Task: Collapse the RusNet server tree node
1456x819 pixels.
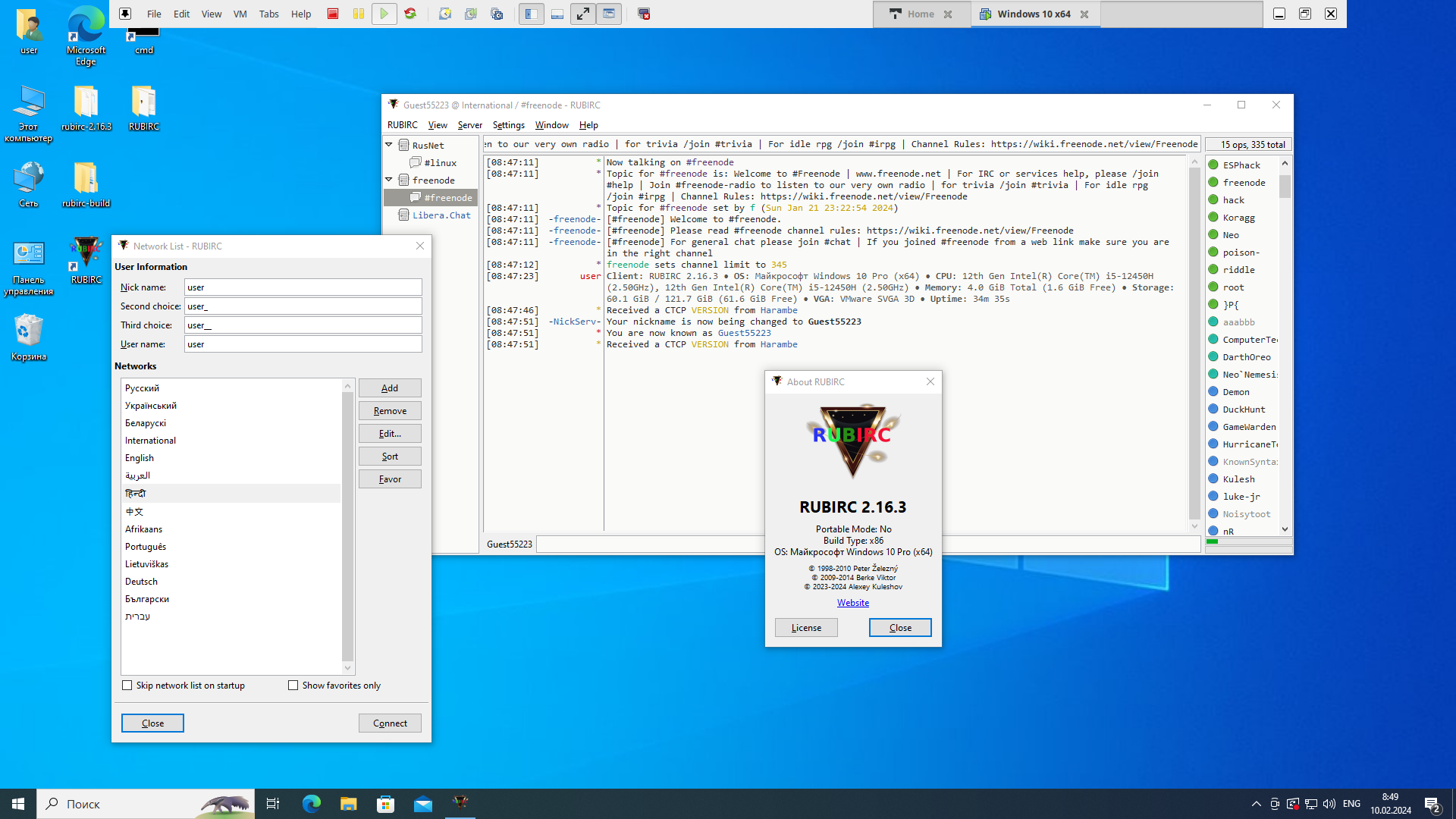Action: pos(389,144)
